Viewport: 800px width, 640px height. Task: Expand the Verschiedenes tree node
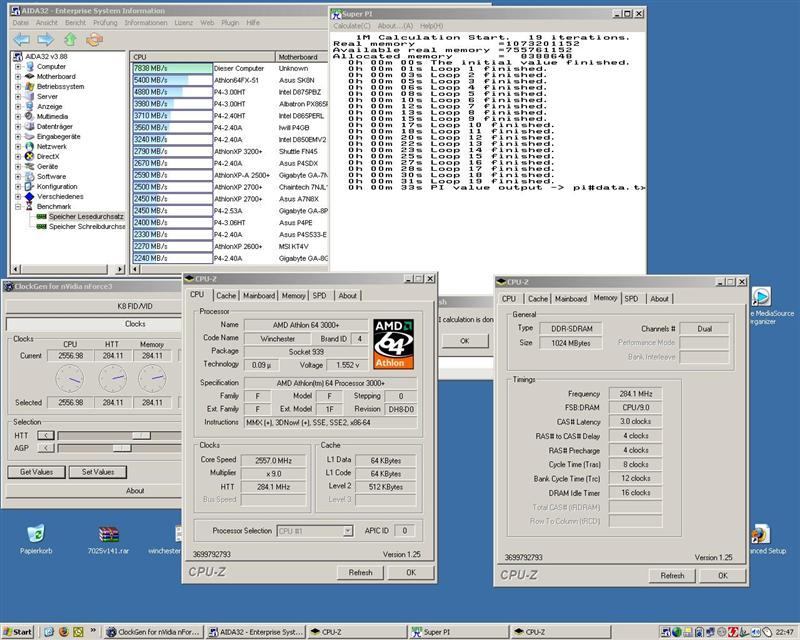(x=18, y=196)
